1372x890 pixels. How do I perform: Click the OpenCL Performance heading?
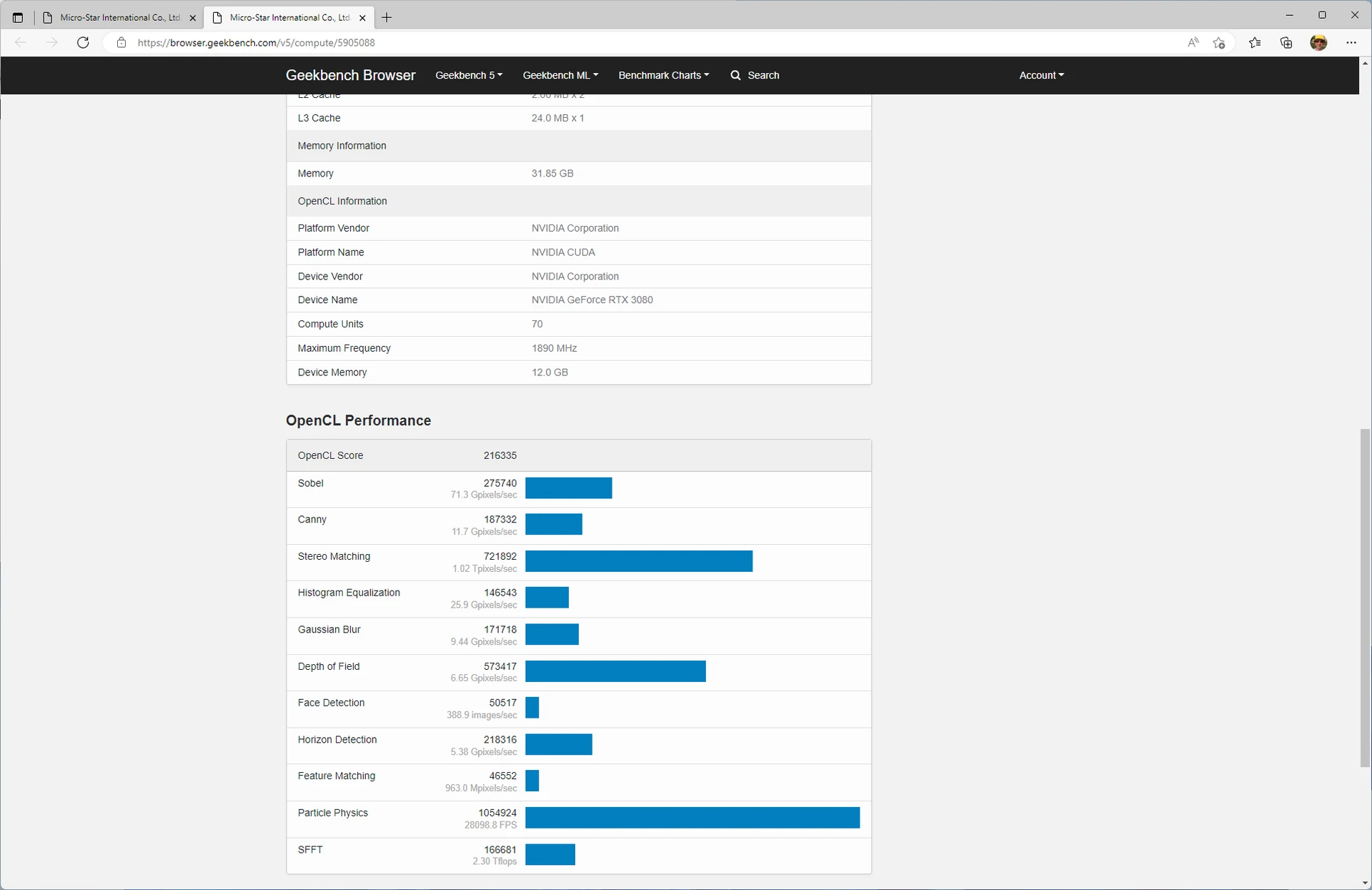click(358, 420)
